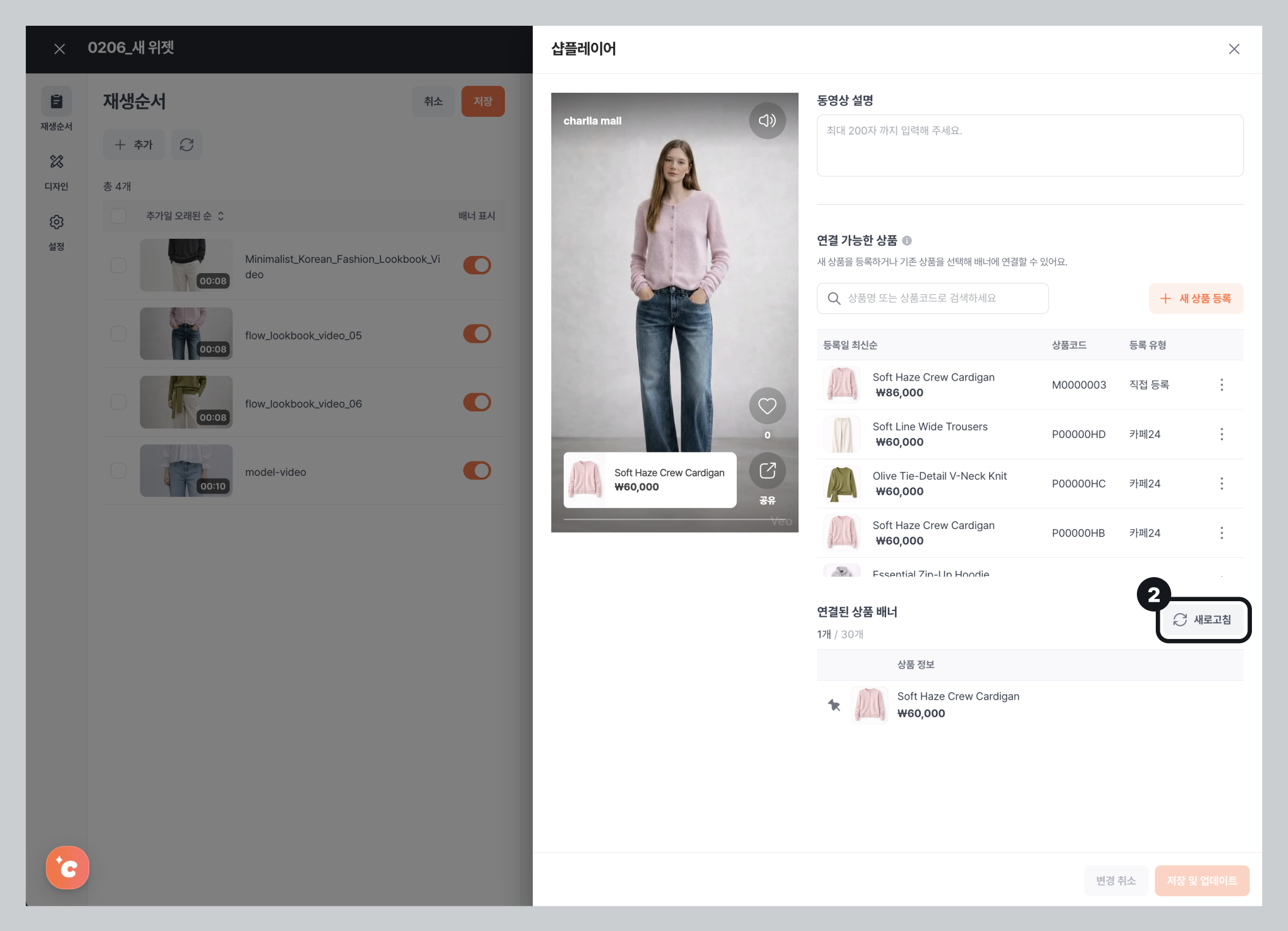This screenshot has height=931, width=1288.
Task: Open the 추가일 오래된 순 sort dropdown
Action: (185, 216)
